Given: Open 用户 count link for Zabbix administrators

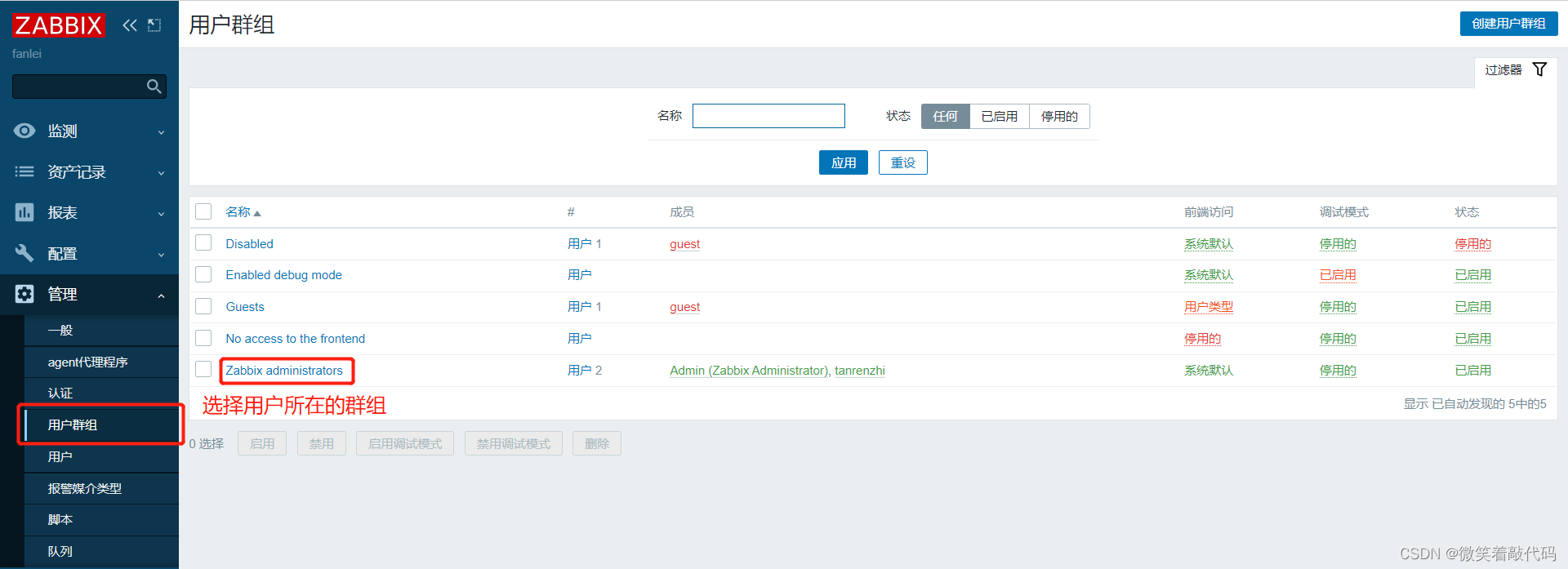Looking at the screenshot, I should point(580,371).
